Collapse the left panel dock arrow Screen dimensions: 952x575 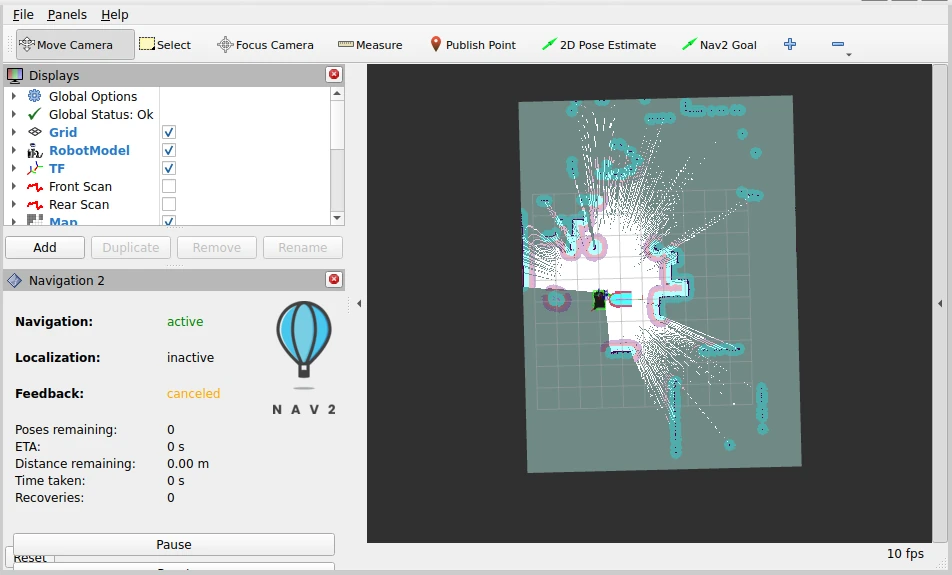[359, 303]
